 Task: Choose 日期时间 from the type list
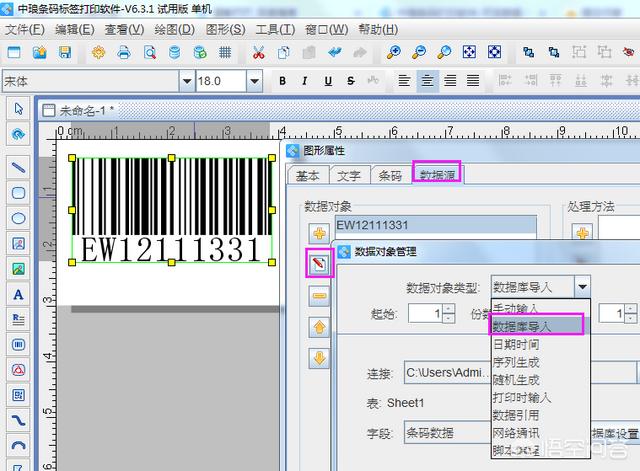[540, 344]
